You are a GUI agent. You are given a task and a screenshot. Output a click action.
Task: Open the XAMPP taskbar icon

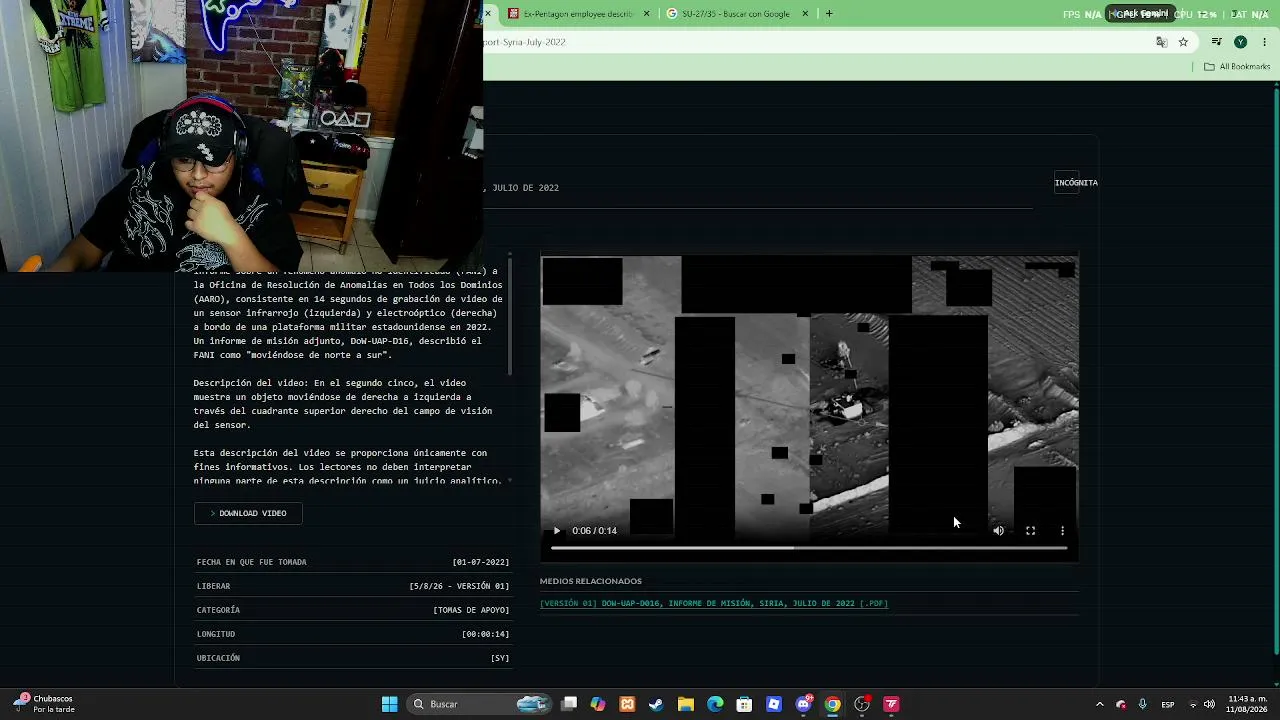[x=627, y=704]
